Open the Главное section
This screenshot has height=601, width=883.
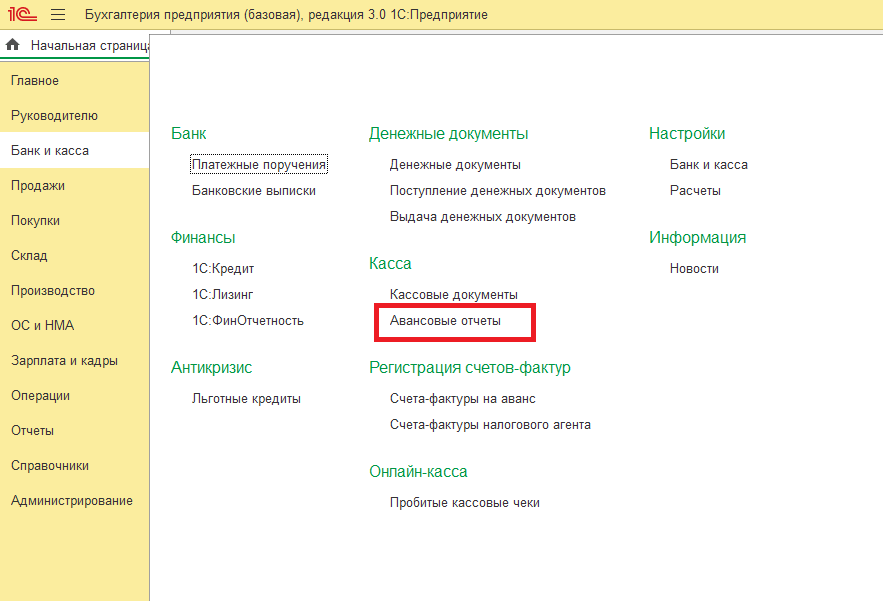pyautogui.click(x=35, y=81)
